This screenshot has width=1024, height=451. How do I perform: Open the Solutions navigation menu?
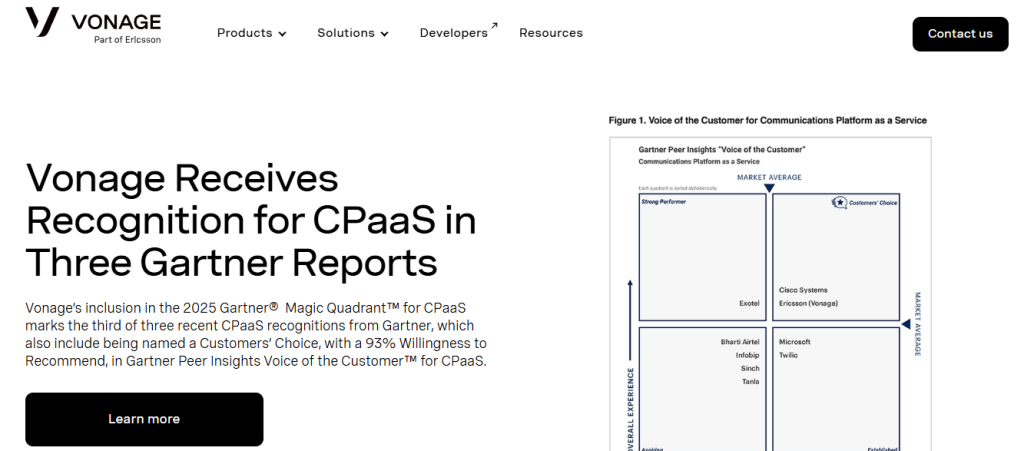coord(346,33)
